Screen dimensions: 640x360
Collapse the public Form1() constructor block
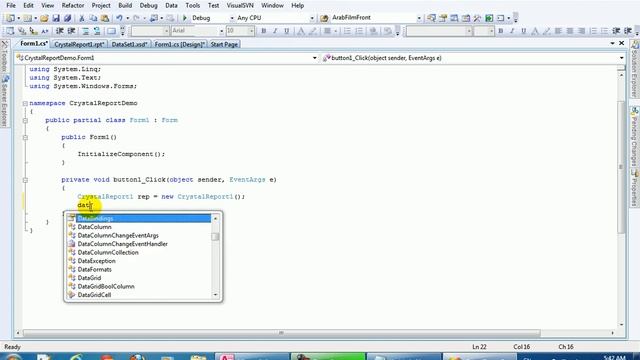click(x=25, y=138)
